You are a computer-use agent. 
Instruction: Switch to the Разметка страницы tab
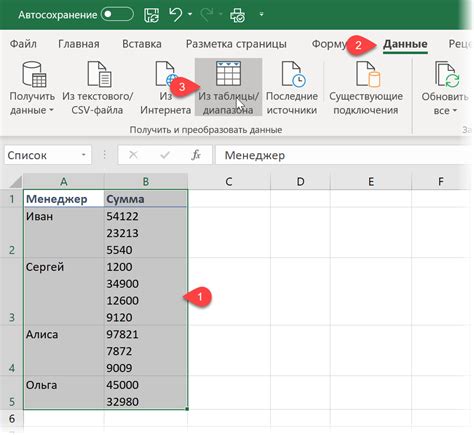pyautogui.click(x=236, y=44)
